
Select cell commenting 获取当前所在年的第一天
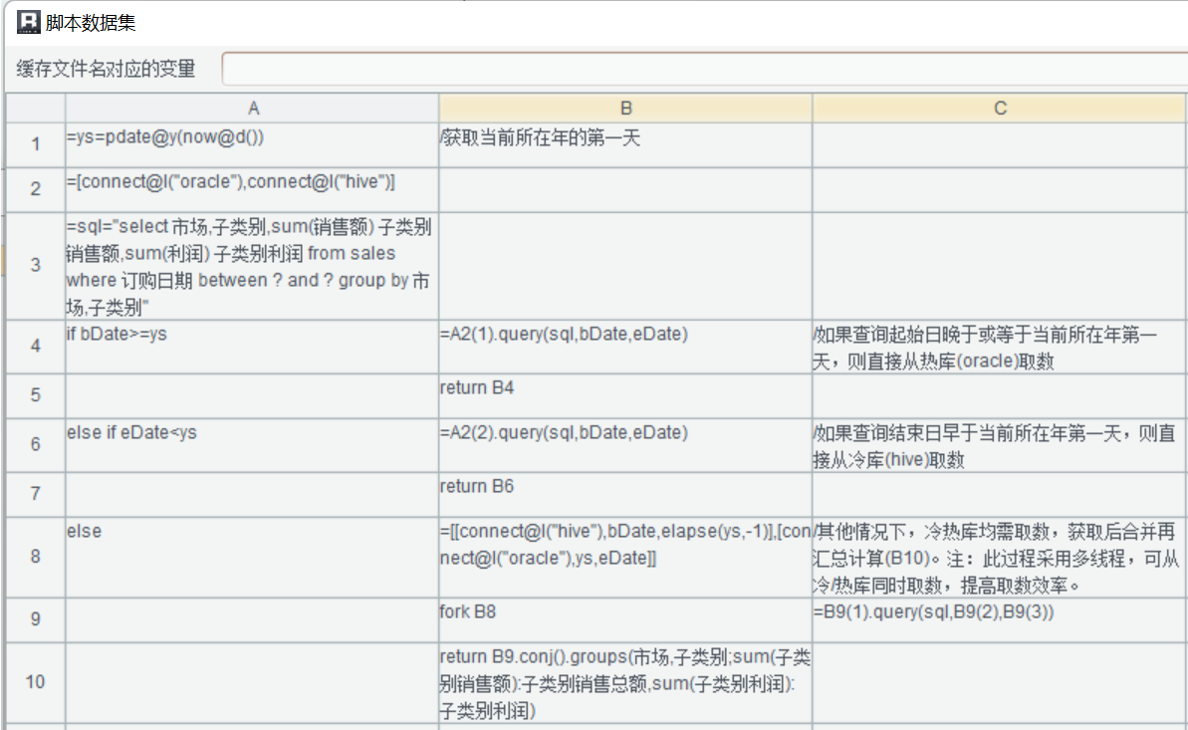(625, 145)
